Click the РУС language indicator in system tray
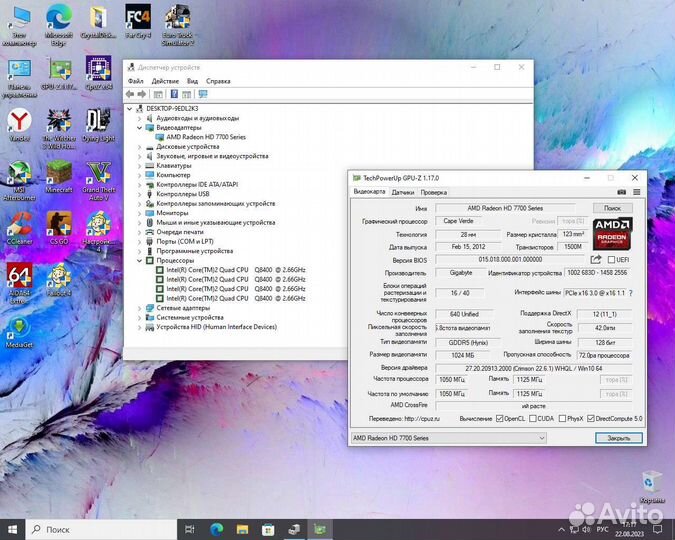This screenshot has height=540, width=675. 603,529
